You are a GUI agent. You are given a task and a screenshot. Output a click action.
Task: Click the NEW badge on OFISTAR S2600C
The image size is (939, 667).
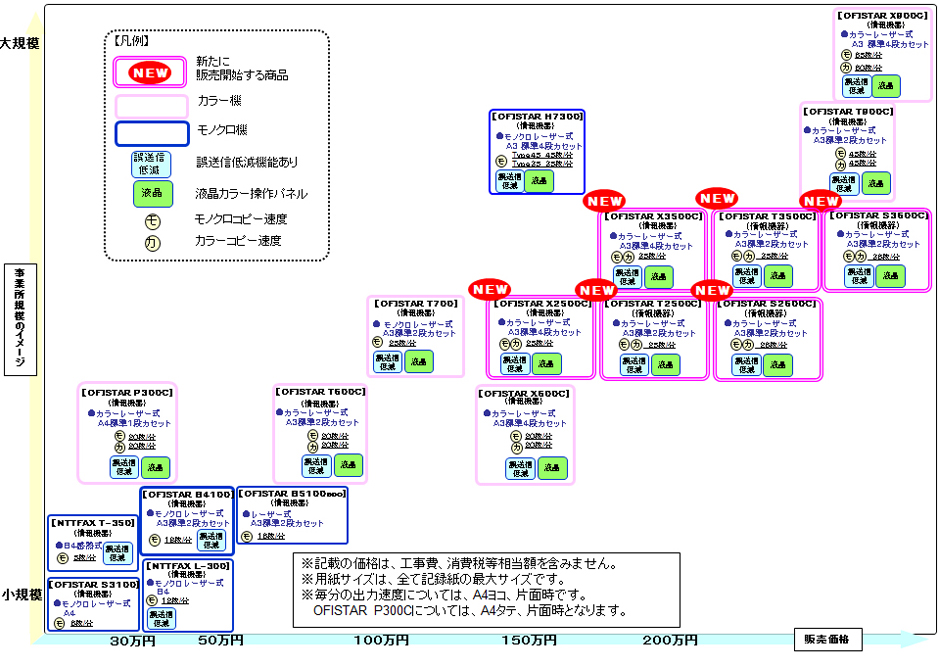point(711,290)
